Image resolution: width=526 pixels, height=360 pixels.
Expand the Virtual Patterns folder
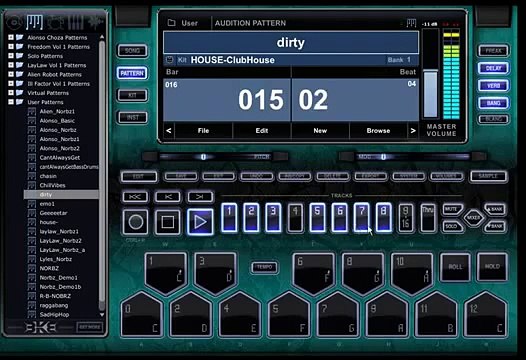click(11, 93)
